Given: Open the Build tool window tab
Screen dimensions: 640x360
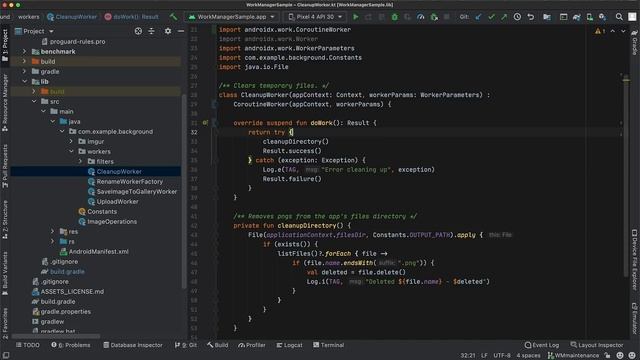Looking at the screenshot, I should [218, 345].
